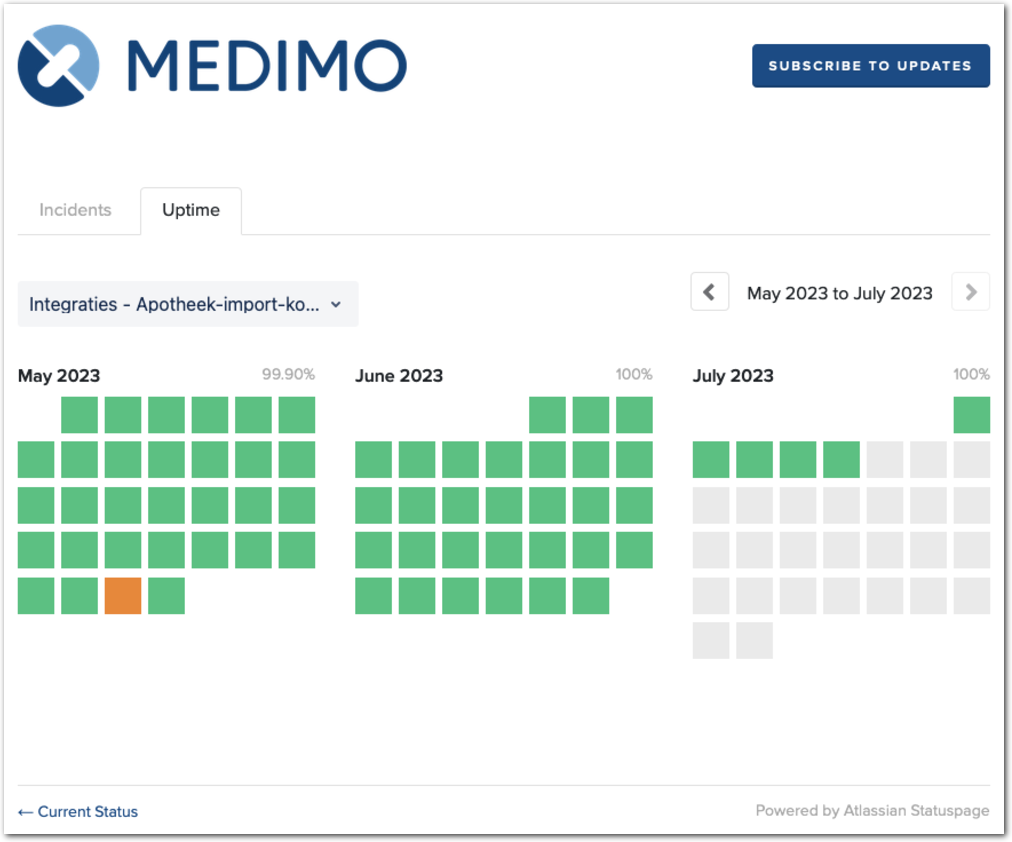The image size is (1012, 842).
Task: Switch to the Incidents tab
Action: [x=75, y=210]
